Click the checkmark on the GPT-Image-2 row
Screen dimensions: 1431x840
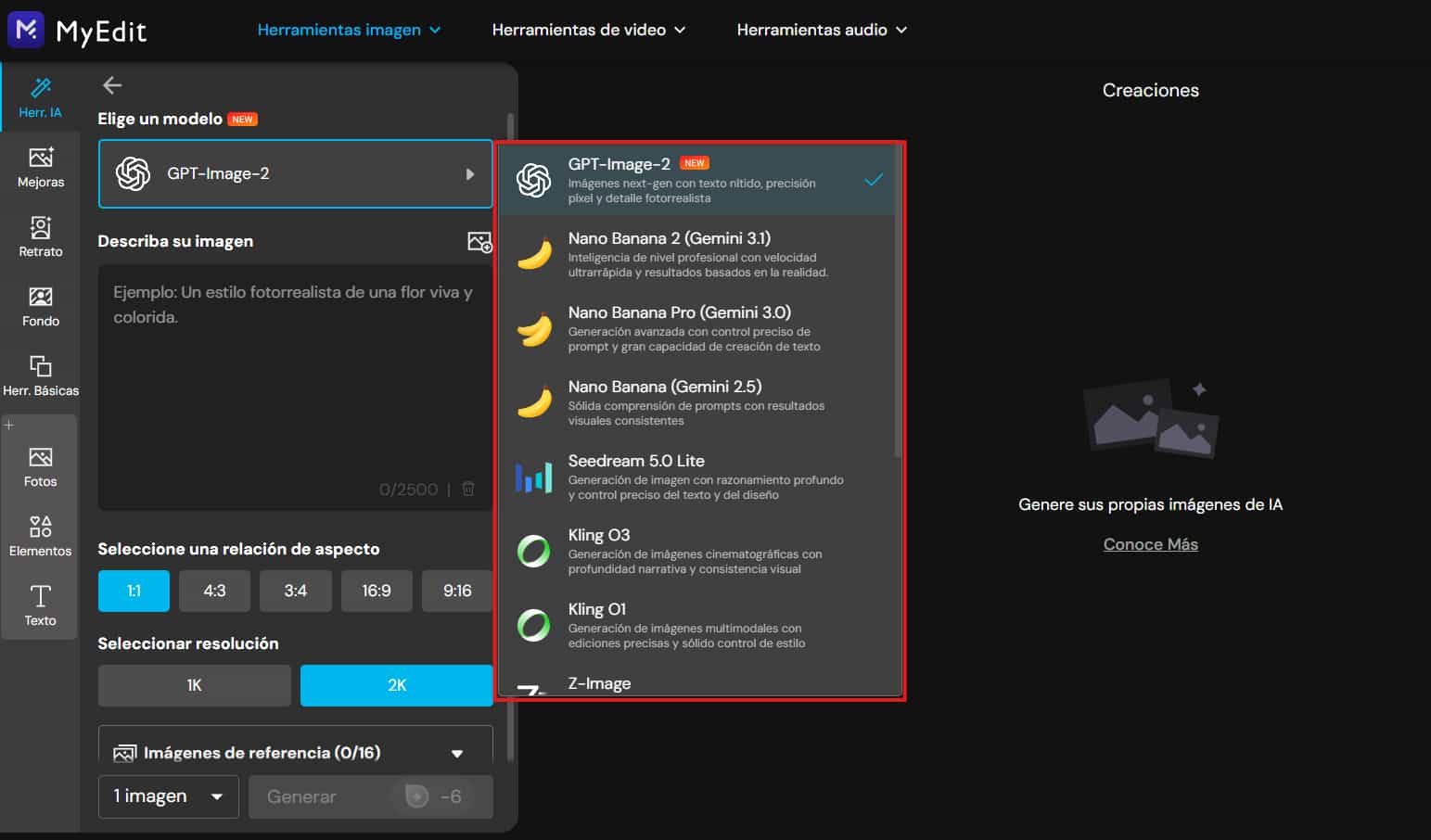tap(874, 180)
